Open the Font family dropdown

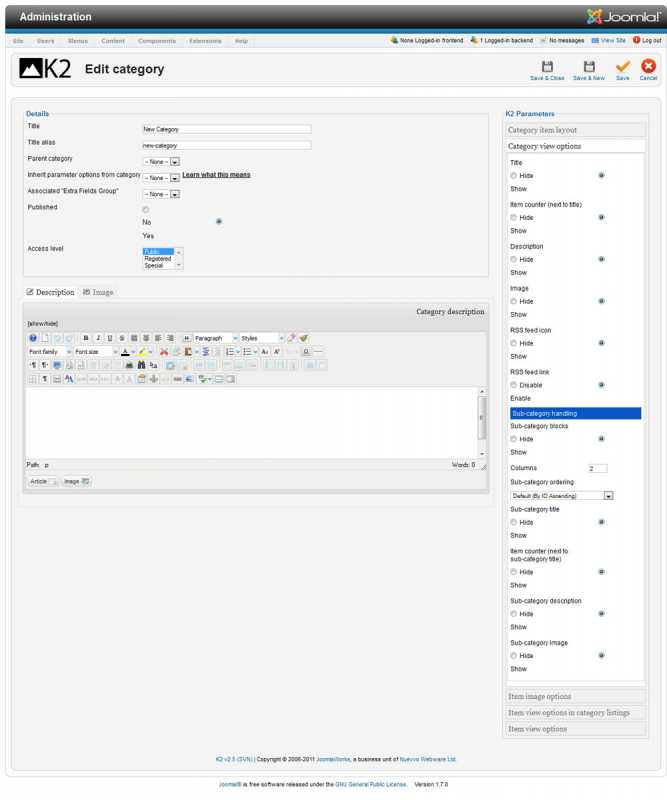(x=50, y=352)
